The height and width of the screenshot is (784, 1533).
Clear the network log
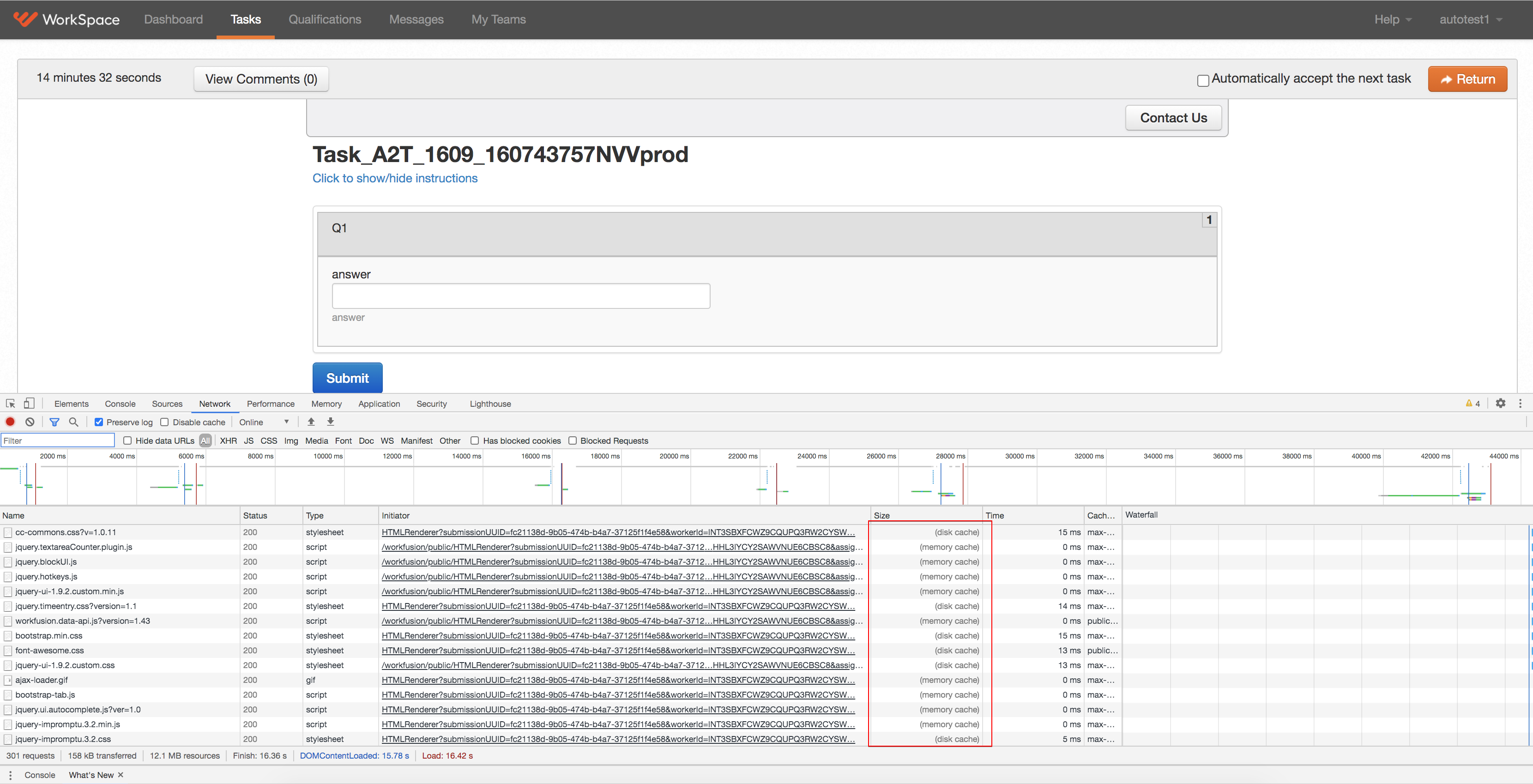[30, 422]
